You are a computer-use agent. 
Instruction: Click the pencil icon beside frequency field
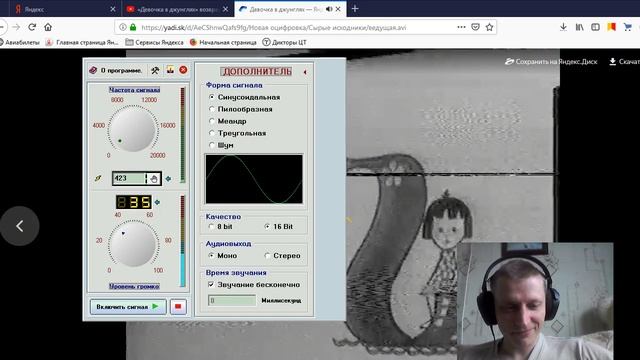click(98, 178)
